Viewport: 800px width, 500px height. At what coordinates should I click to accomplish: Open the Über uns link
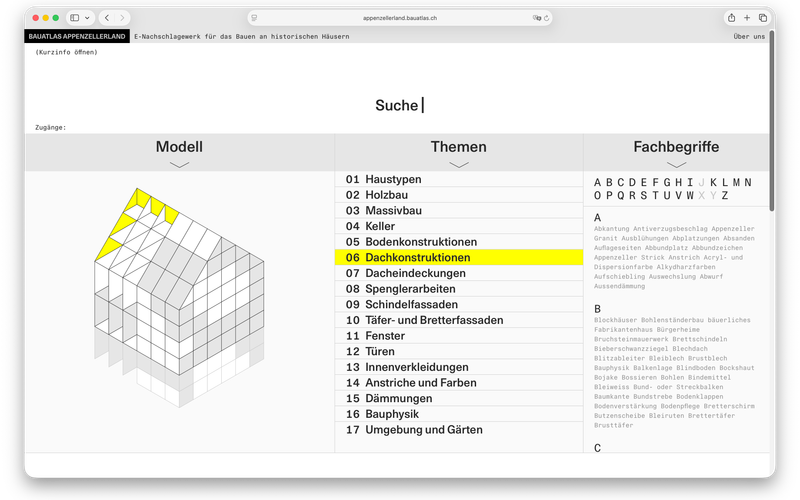pyautogui.click(x=749, y=36)
